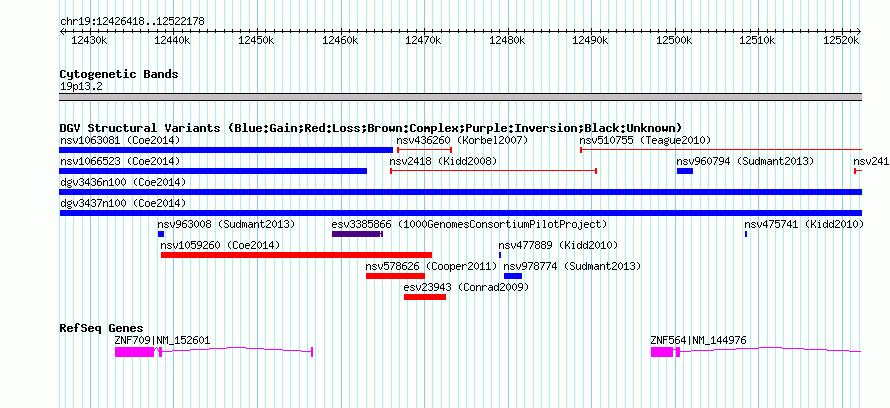
Task: Click the 12520k ruler tick label
Action: 842,40
